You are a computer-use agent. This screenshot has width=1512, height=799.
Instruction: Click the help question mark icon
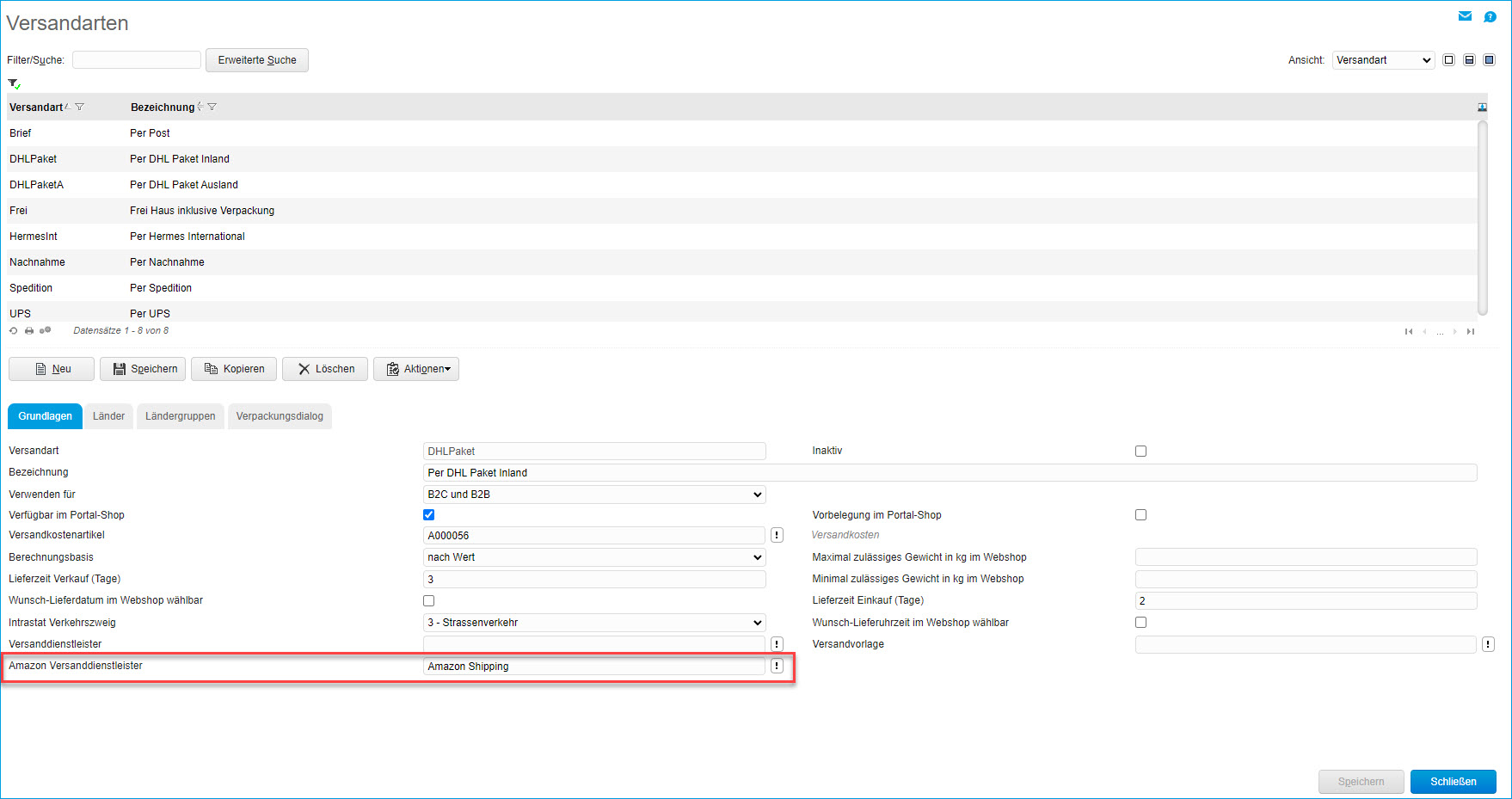pos(1490,16)
